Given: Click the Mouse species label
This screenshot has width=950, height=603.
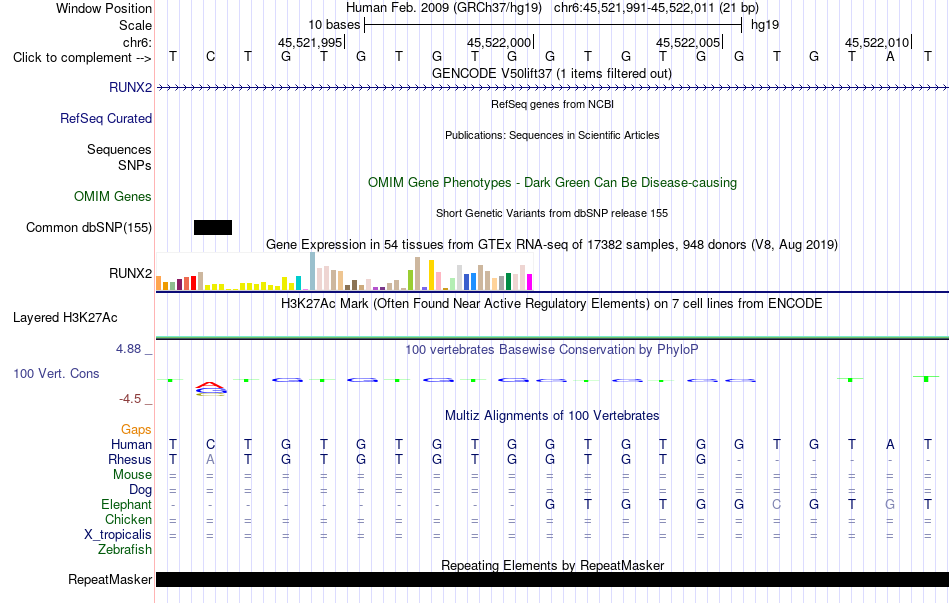Looking at the screenshot, I should [132, 475].
